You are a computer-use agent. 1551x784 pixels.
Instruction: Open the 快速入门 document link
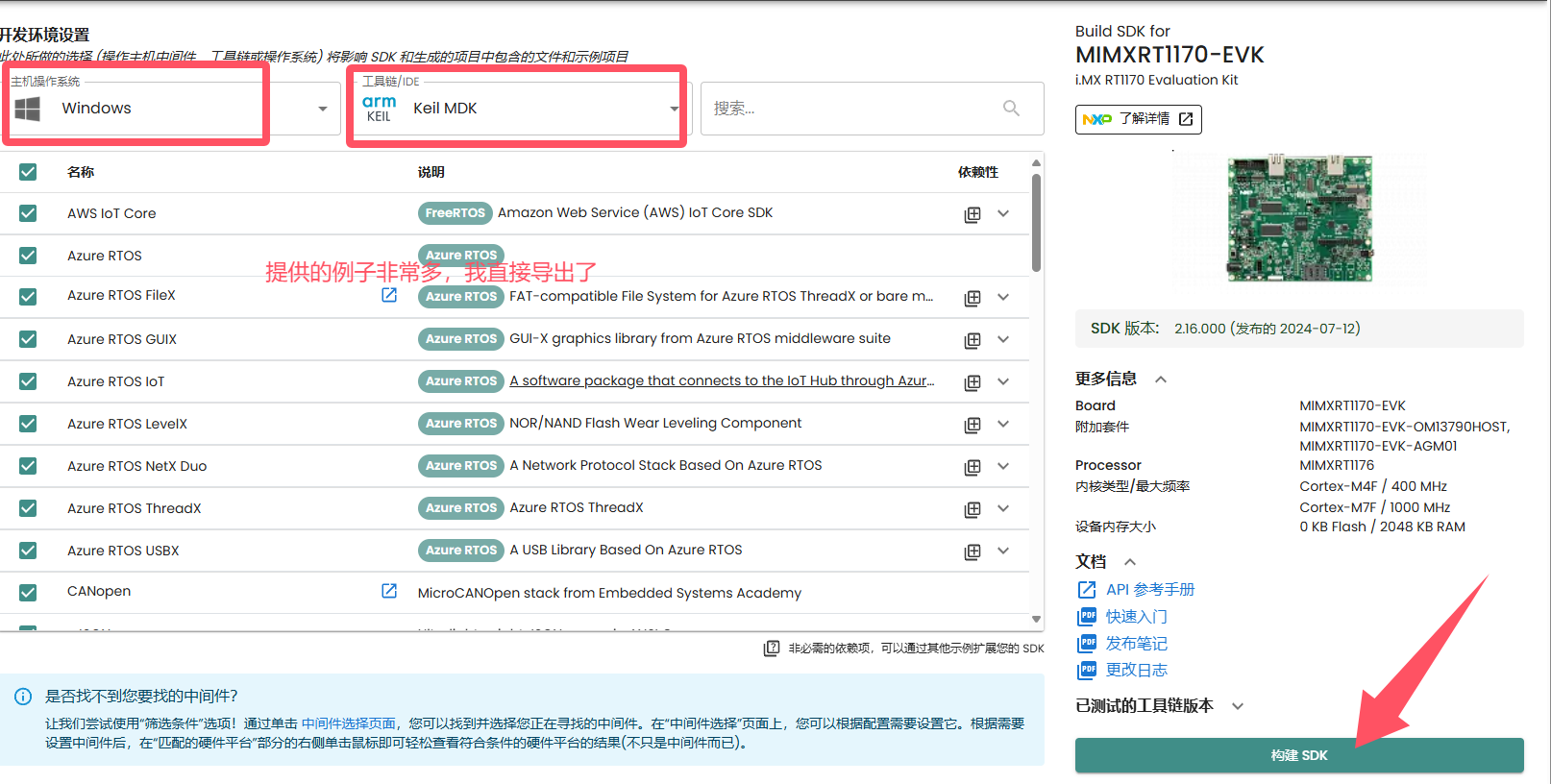click(1137, 616)
